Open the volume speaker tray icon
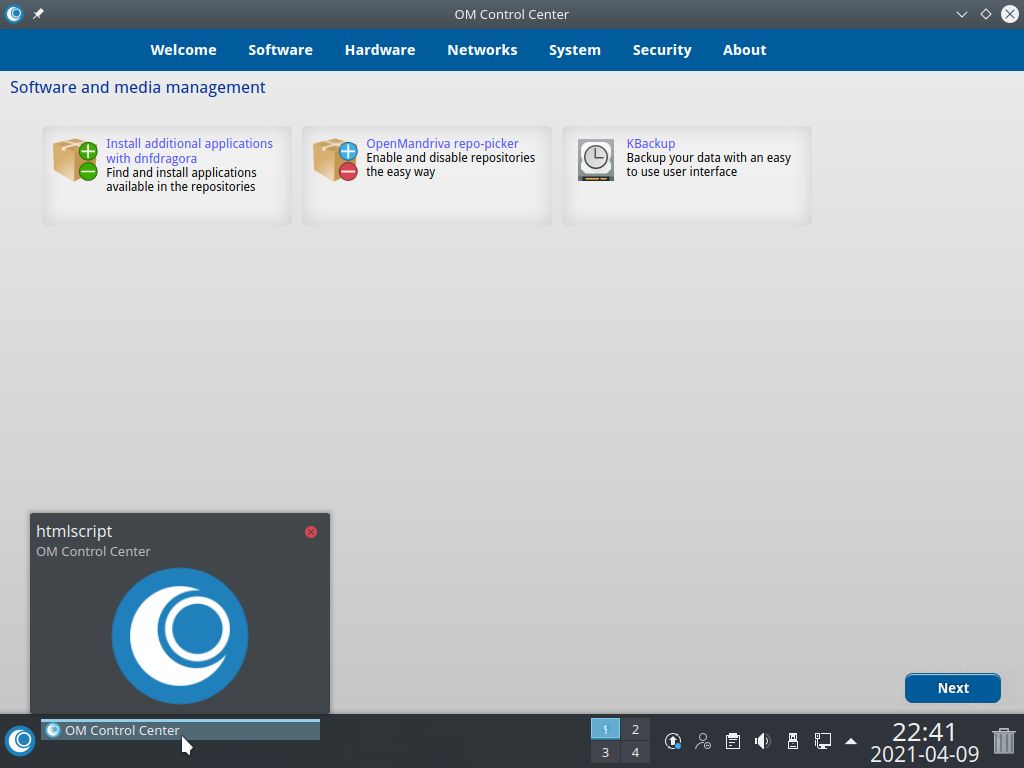 tap(762, 741)
